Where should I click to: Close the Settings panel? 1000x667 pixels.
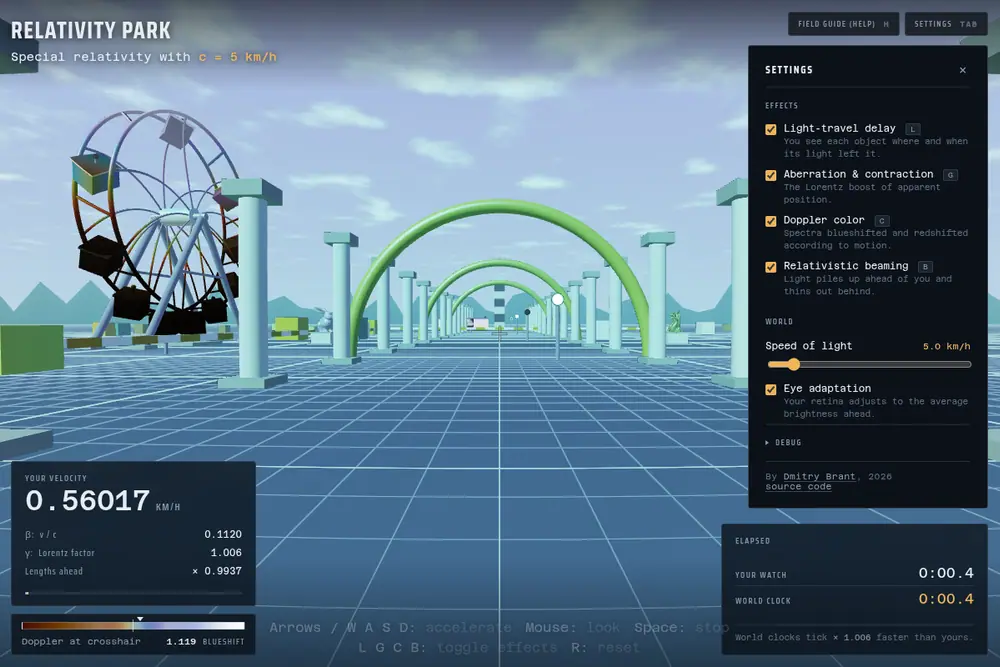[x=962, y=70]
